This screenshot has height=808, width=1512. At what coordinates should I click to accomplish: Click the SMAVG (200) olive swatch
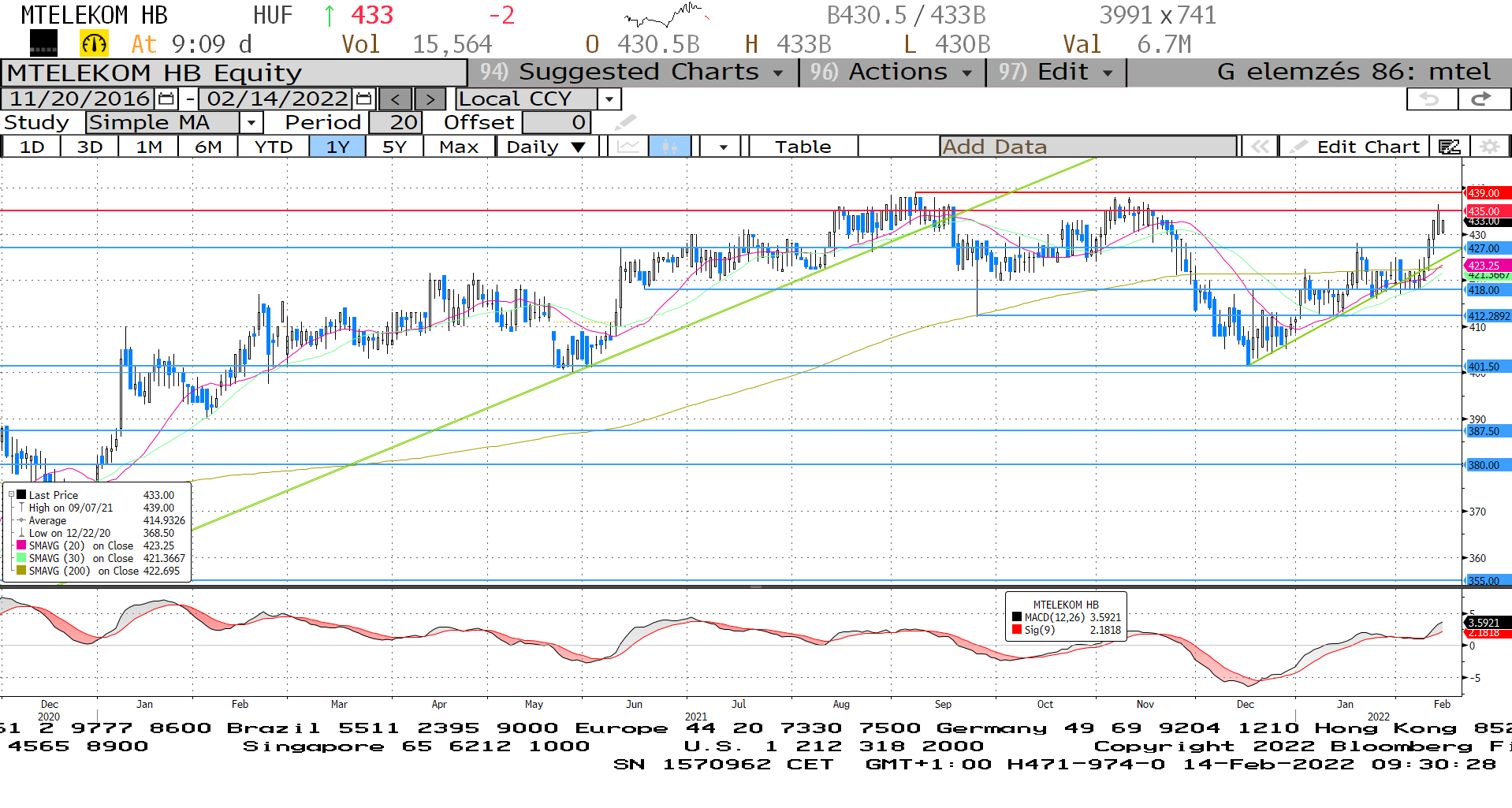click(21, 571)
